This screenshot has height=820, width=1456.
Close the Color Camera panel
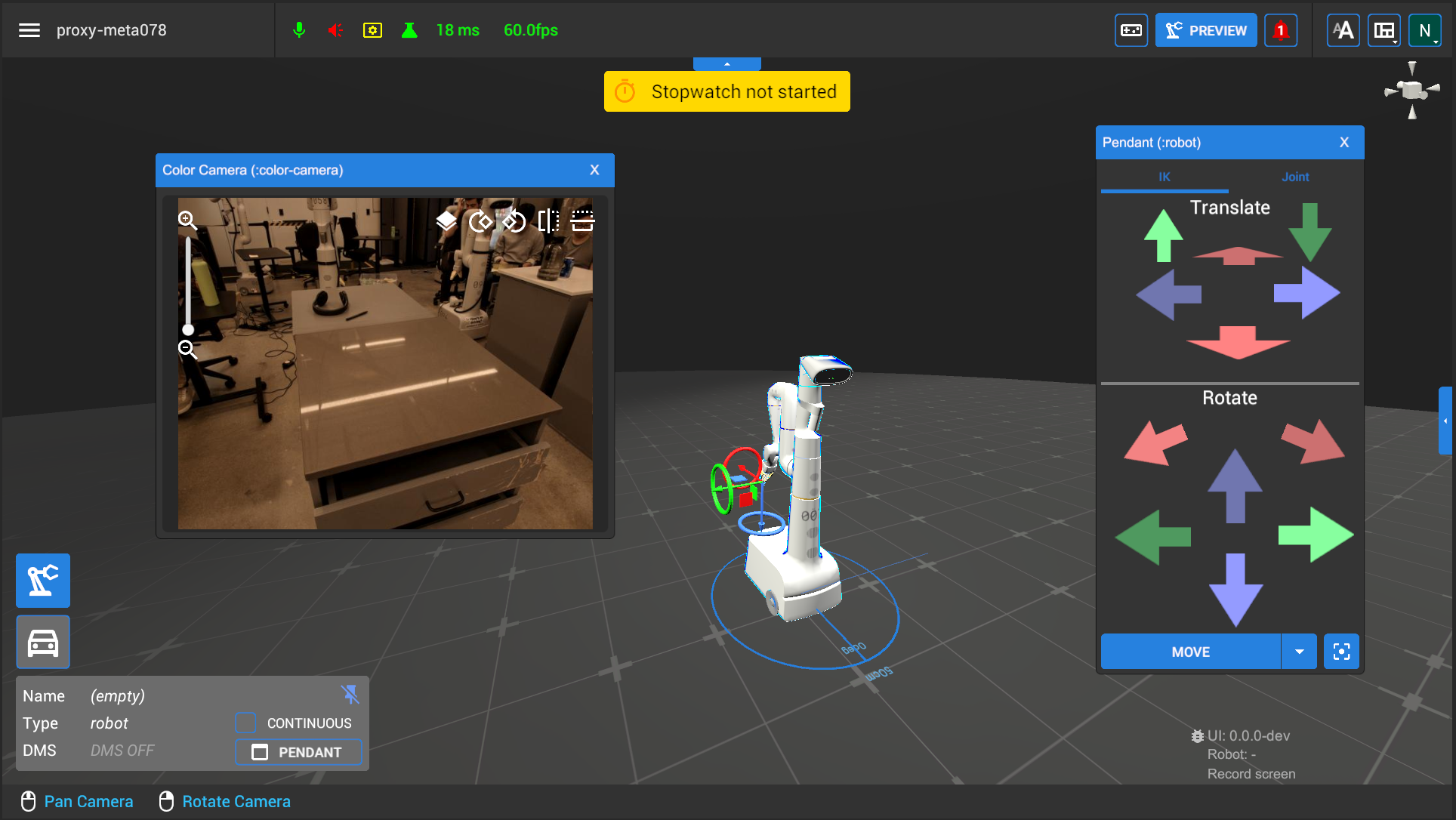(x=594, y=170)
